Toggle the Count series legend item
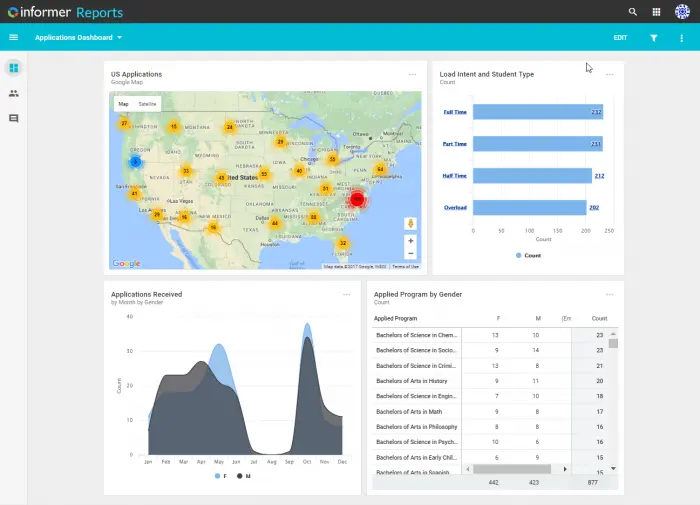Viewport: 700px width, 505px height. [x=529, y=255]
